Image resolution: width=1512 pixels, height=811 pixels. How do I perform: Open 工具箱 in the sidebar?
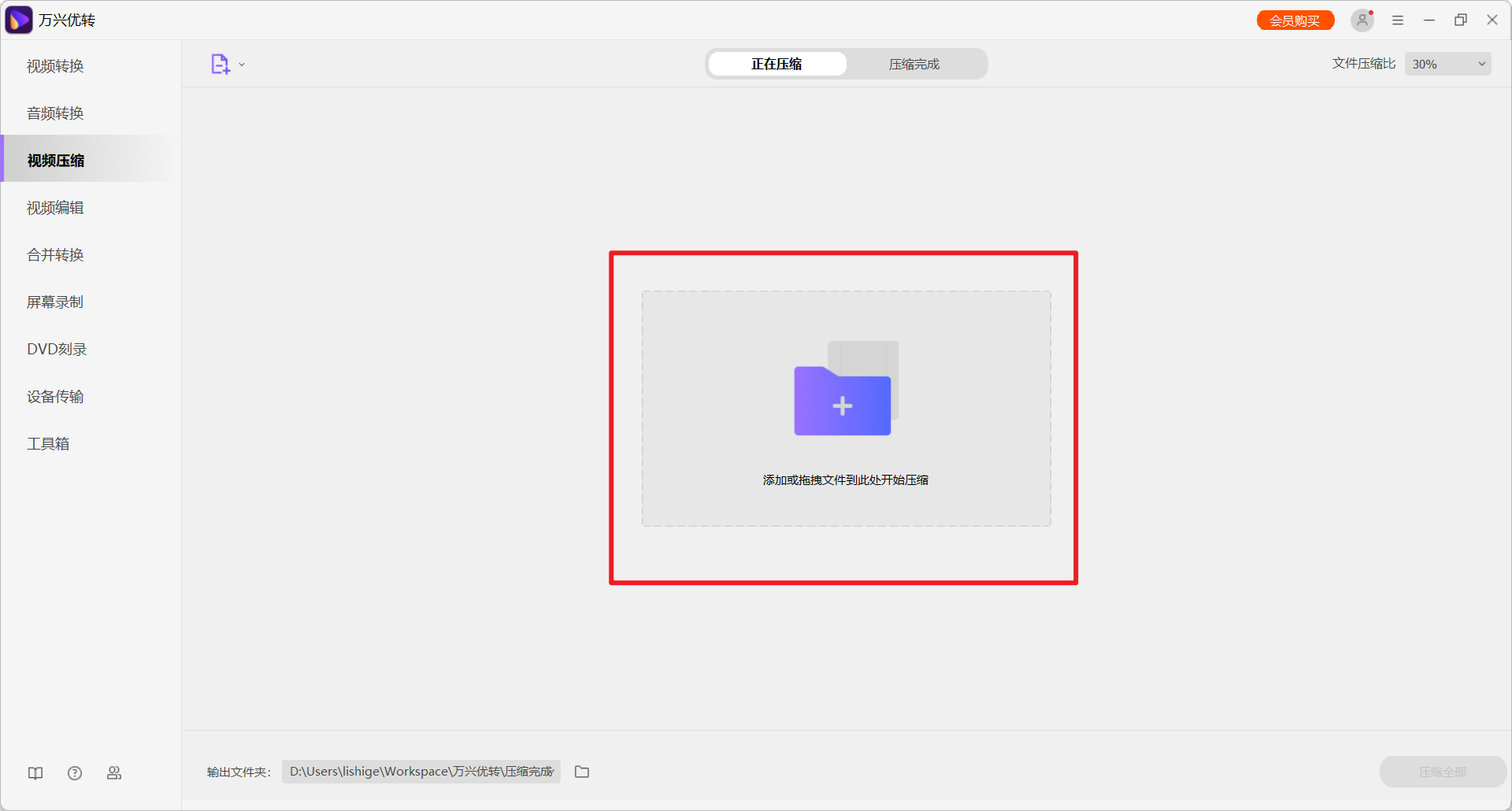[x=48, y=444]
